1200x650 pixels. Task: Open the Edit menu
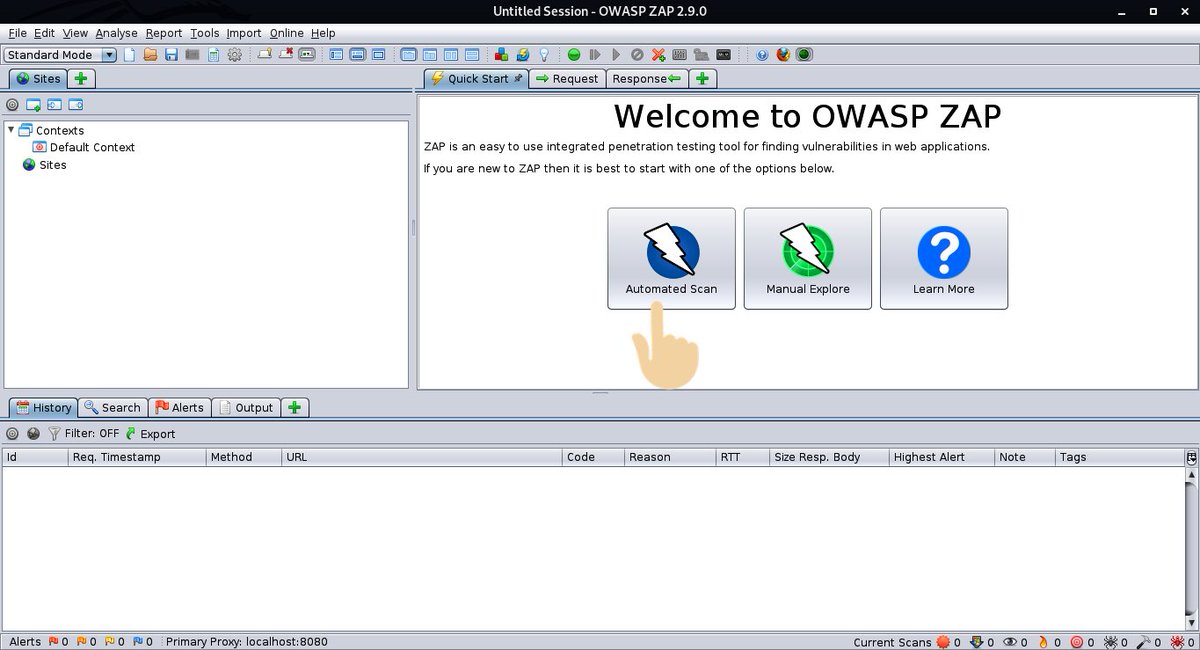click(44, 33)
